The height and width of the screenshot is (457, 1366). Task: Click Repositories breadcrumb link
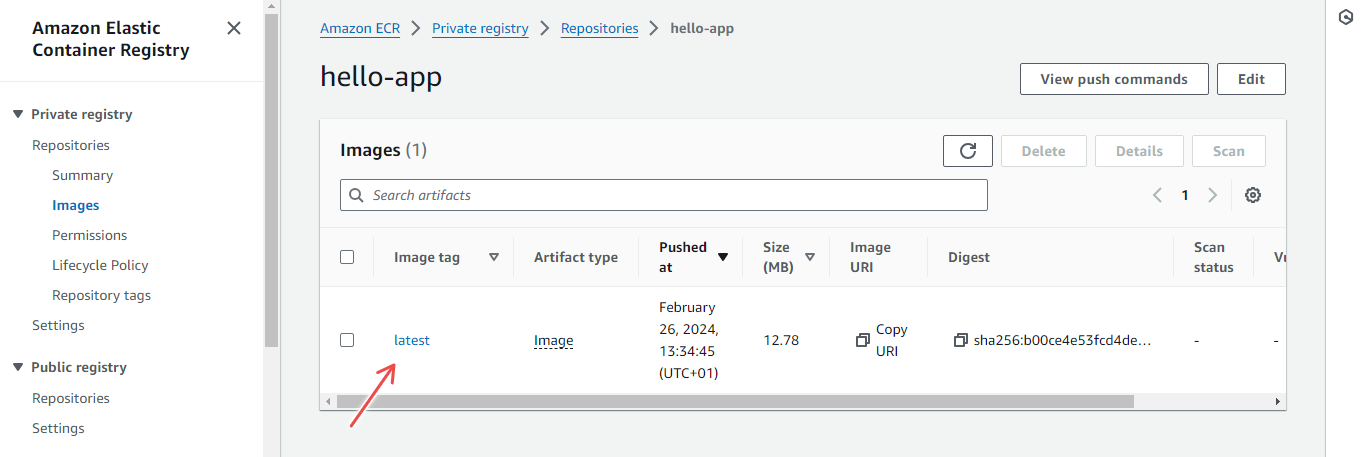[x=599, y=28]
